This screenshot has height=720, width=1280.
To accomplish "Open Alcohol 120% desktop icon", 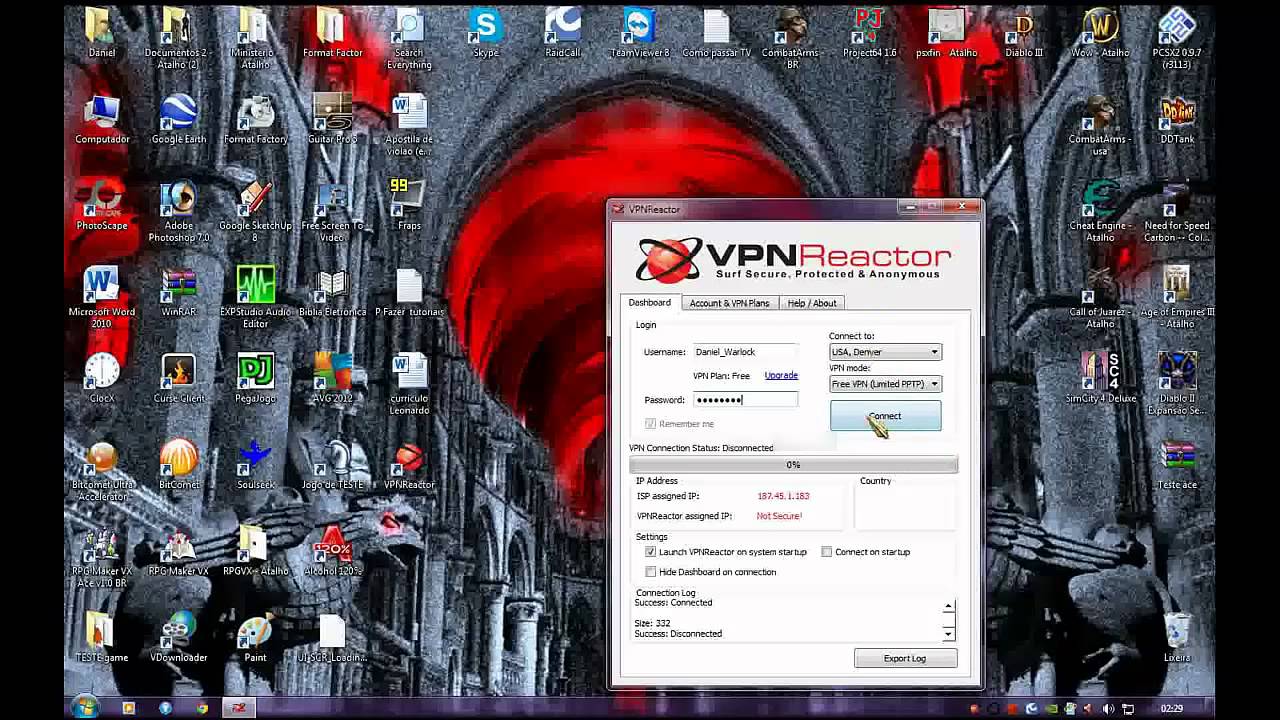I will (332, 551).
